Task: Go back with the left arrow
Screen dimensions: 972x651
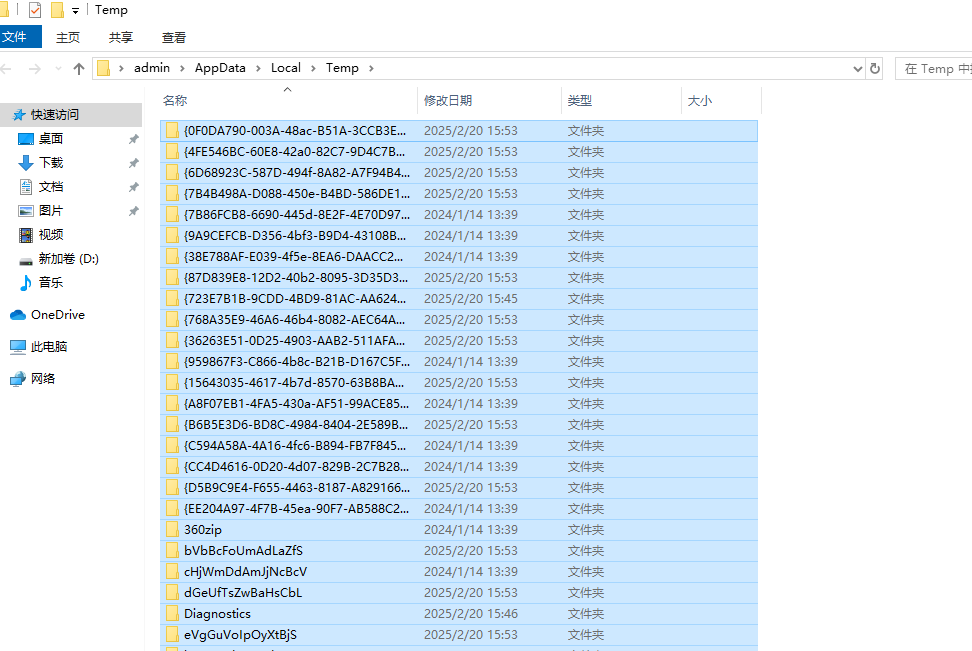Action: coord(6,69)
